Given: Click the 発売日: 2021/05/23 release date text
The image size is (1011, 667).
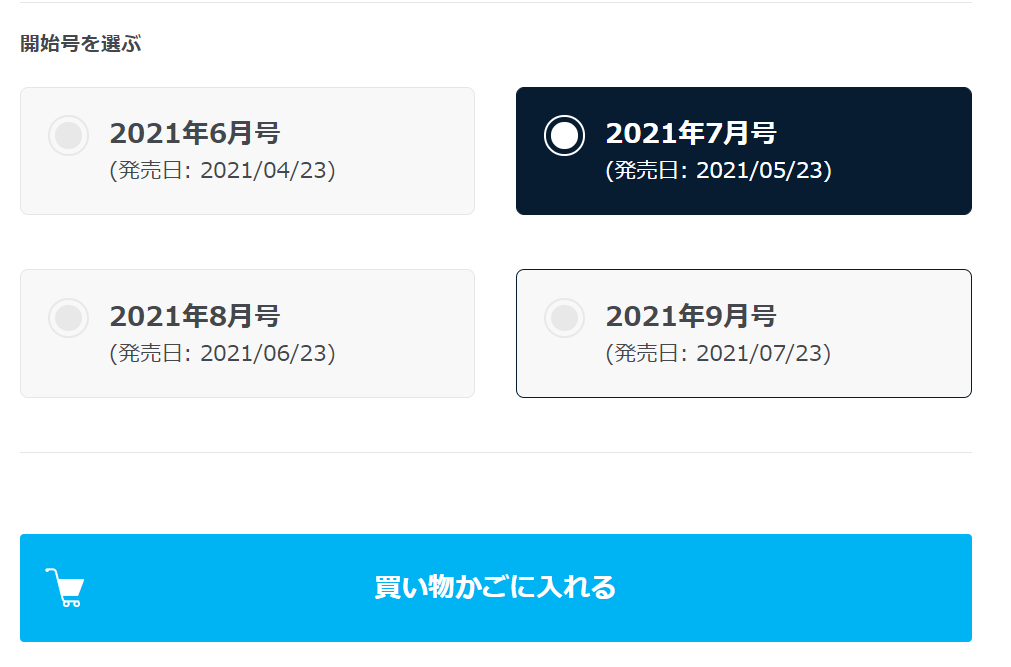Looking at the screenshot, I should 718,170.
